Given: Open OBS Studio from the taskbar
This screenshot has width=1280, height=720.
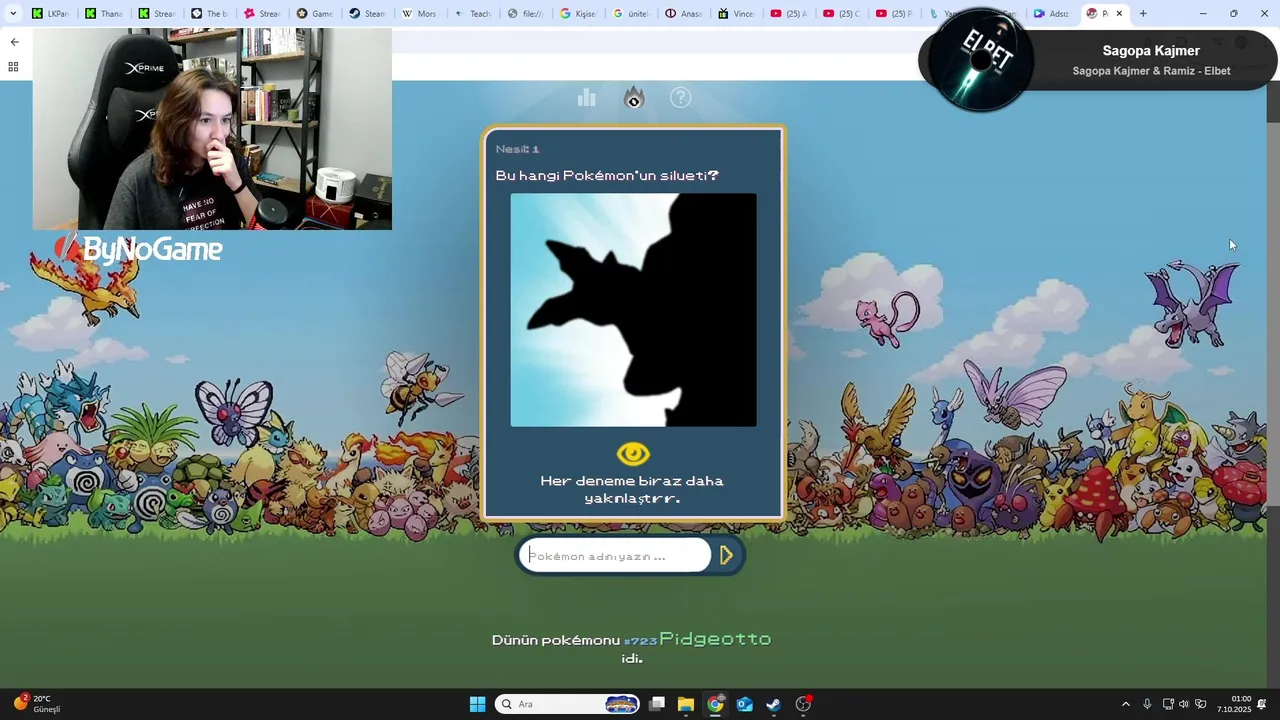Looking at the screenshot, I should click(x=803, y=704).
